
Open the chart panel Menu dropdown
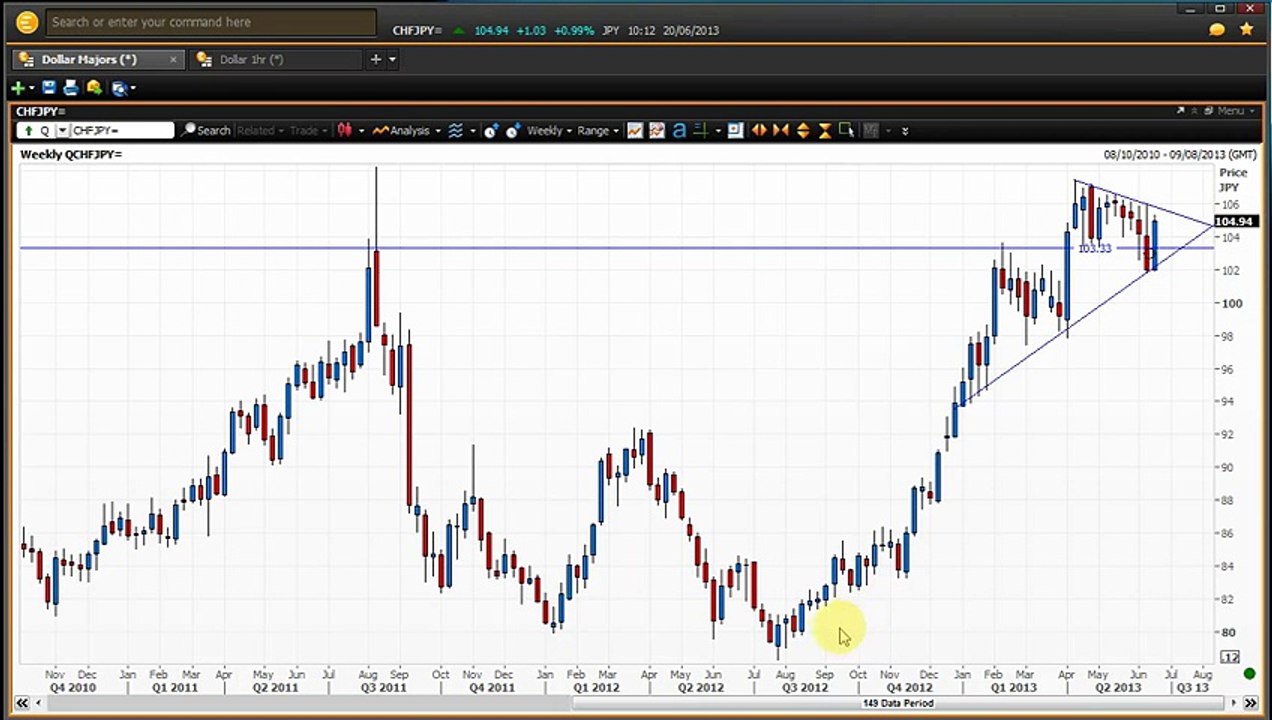[1236, 111]
